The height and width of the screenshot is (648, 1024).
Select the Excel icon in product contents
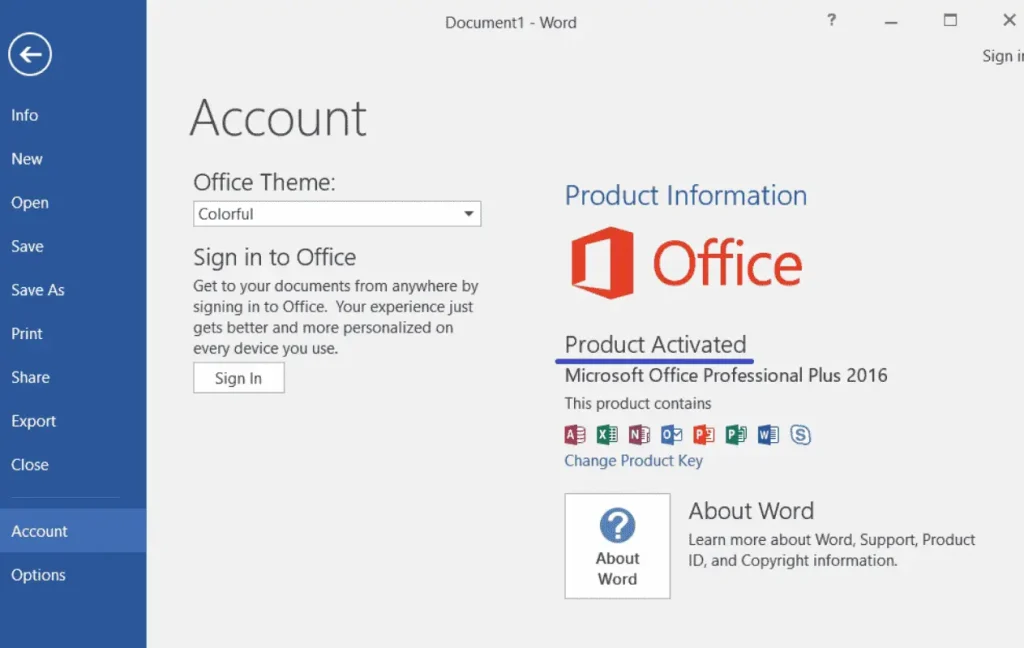point(605,434)
